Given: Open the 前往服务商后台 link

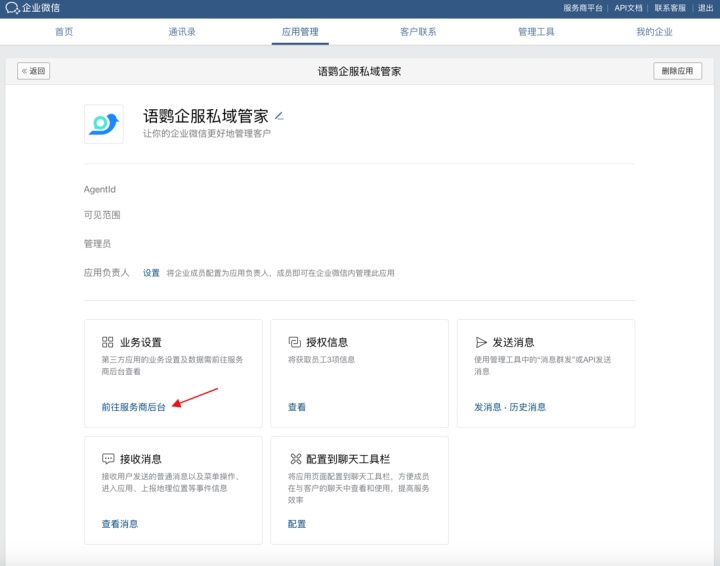Looking at the screenshot, I should pos(133,407).
